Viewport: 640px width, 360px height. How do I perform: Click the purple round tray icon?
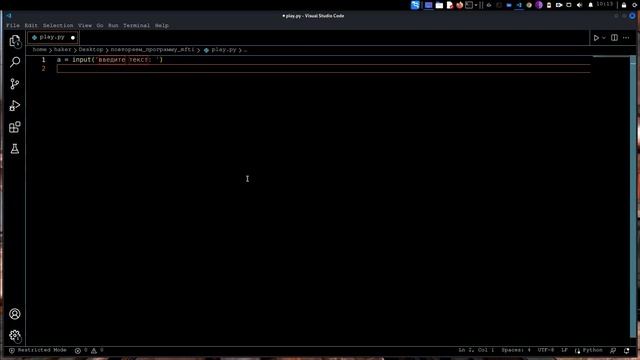pos(539,5)
